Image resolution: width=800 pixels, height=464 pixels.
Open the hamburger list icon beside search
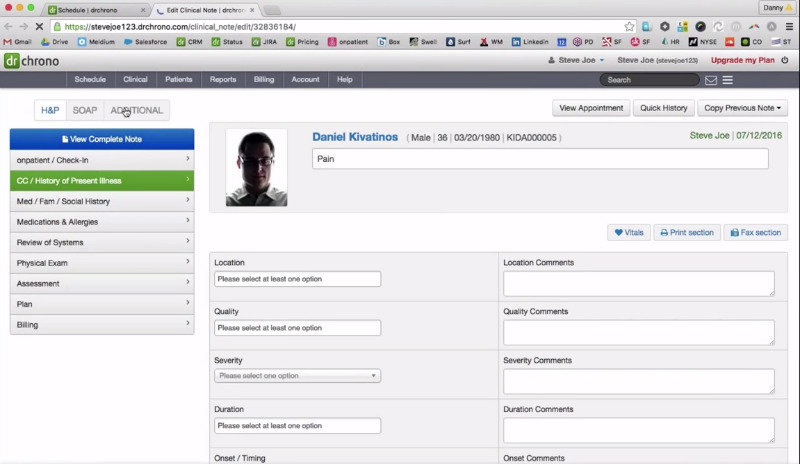[x=727, y=80]
